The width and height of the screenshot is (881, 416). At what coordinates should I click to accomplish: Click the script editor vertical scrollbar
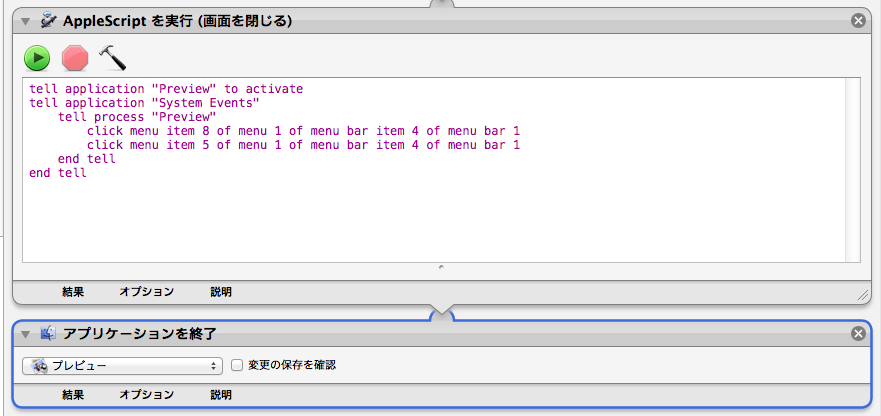(x=852, y=170)
